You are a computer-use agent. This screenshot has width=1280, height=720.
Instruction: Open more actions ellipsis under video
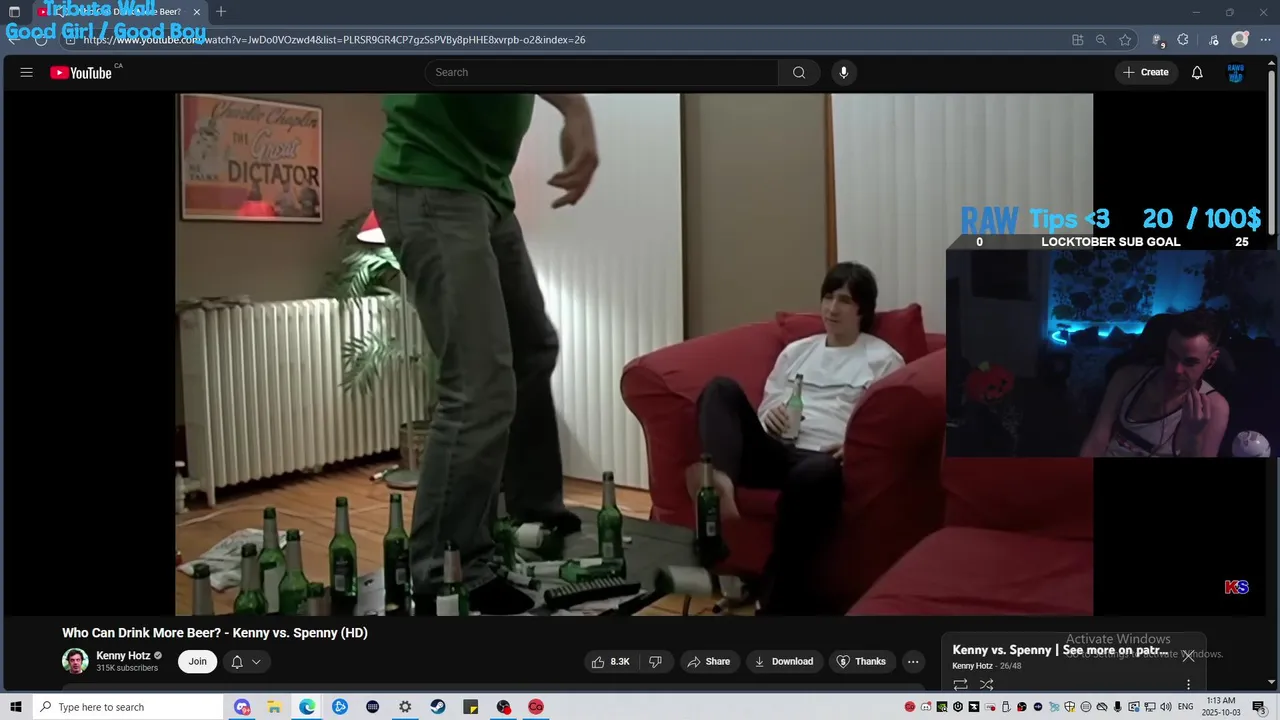pos(913,661)
